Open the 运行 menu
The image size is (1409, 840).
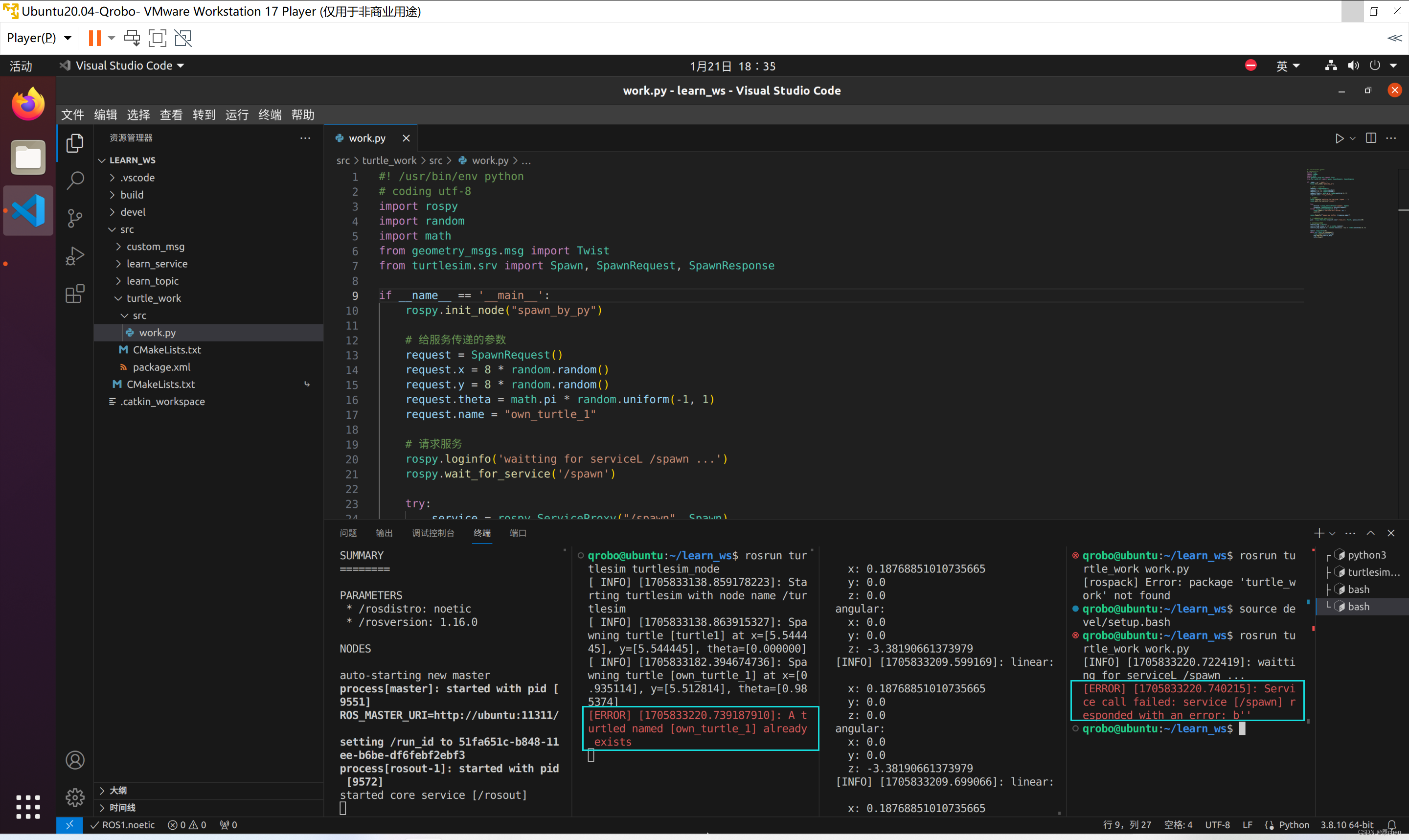pyautogui.click(x=236, y=115)
